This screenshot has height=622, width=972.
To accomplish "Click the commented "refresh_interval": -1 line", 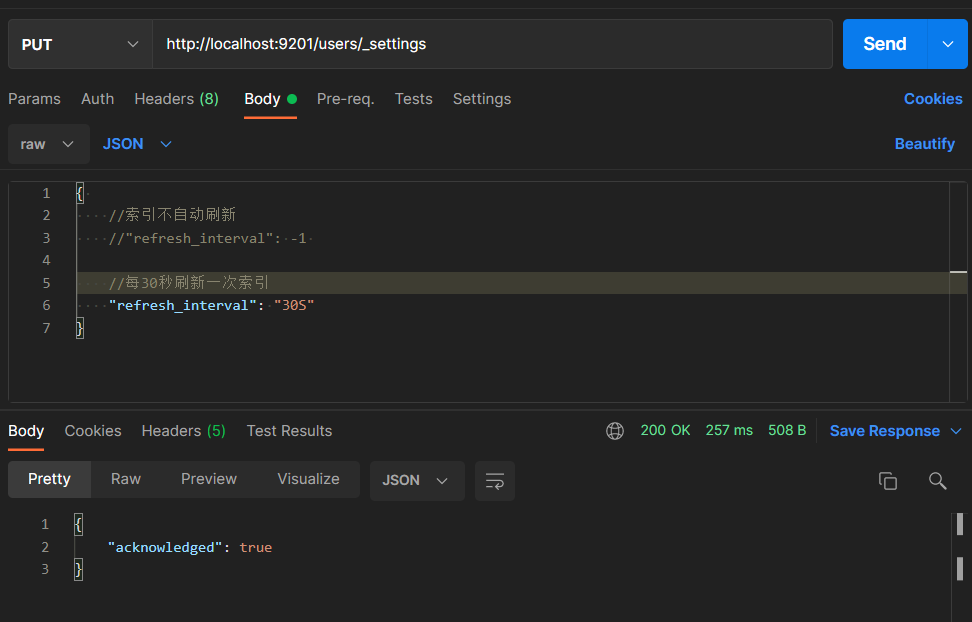I will 208,238.
